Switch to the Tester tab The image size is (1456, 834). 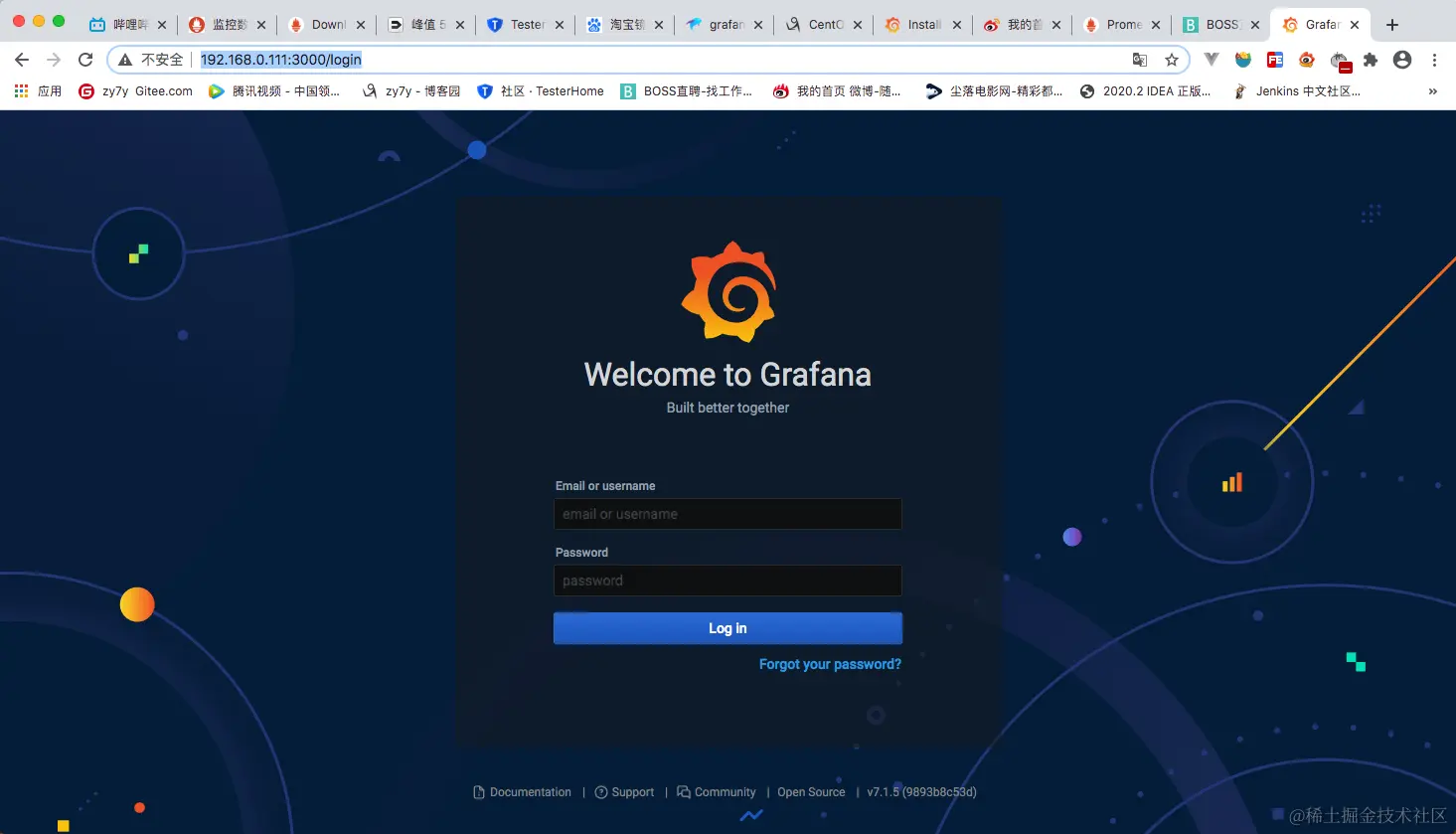(525, 25)
